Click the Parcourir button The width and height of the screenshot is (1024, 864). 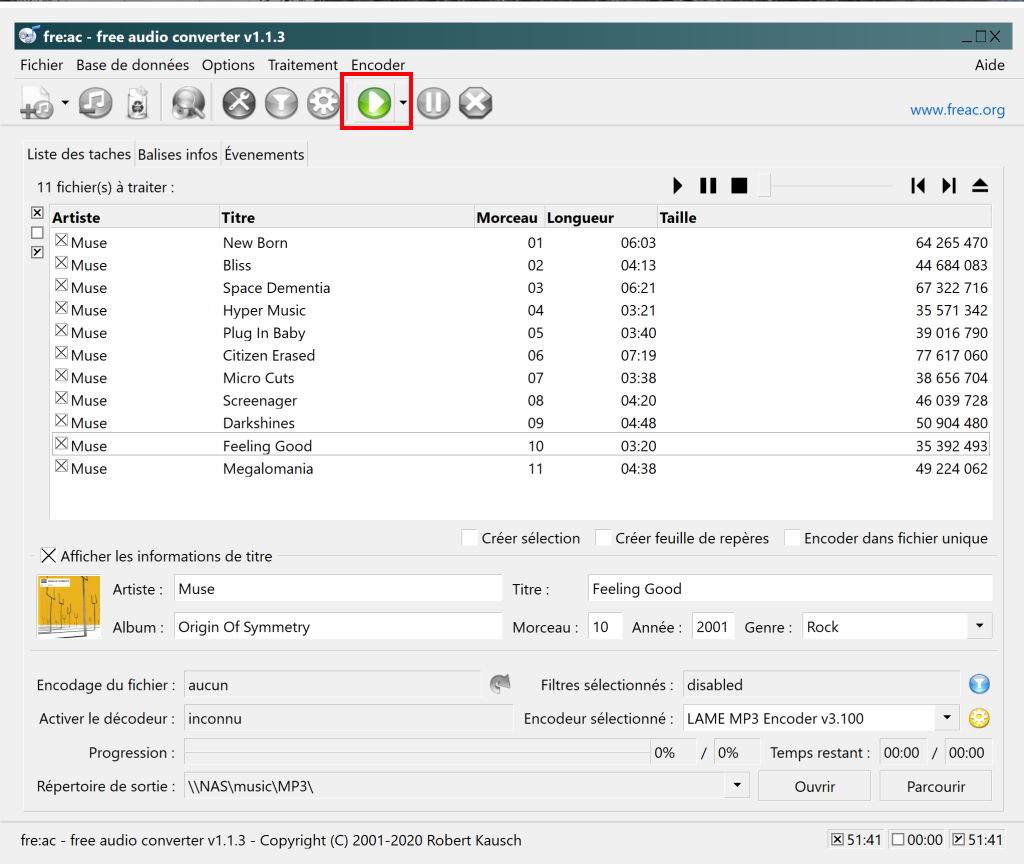coord(936,786)
